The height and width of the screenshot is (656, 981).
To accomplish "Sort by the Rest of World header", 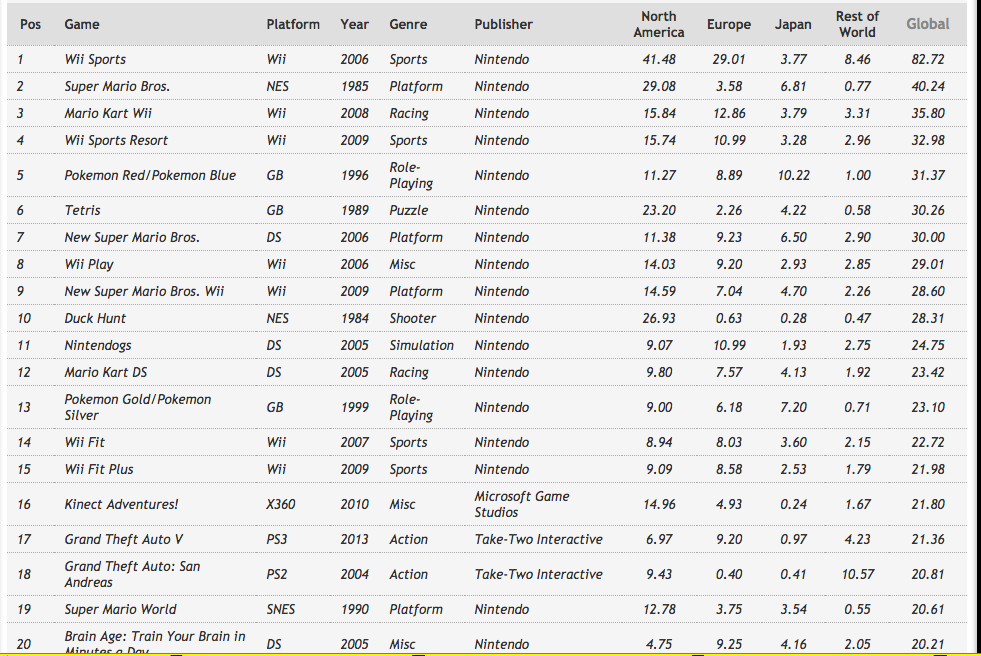I will [x=857, y=24].
